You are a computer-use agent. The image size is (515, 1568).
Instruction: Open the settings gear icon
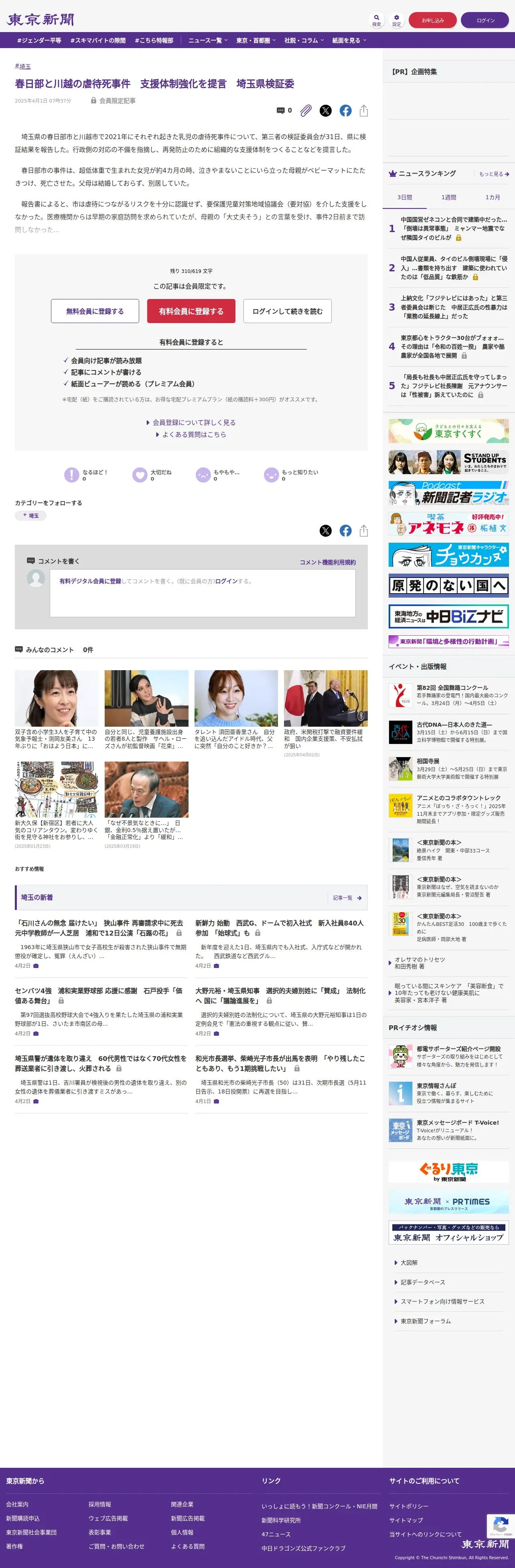click(x=397, y=20)
